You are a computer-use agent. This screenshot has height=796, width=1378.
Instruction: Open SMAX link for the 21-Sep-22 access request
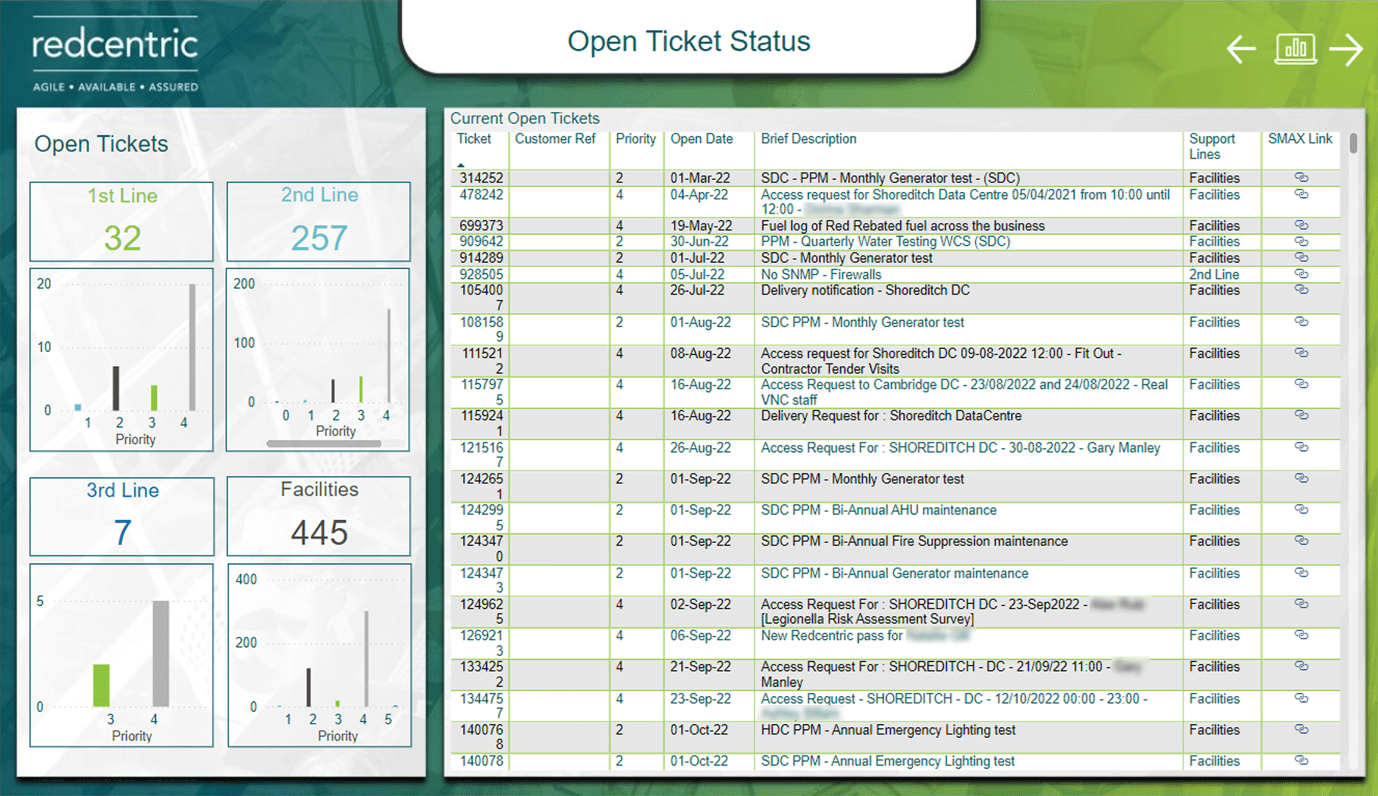(x=1301, y=667)
